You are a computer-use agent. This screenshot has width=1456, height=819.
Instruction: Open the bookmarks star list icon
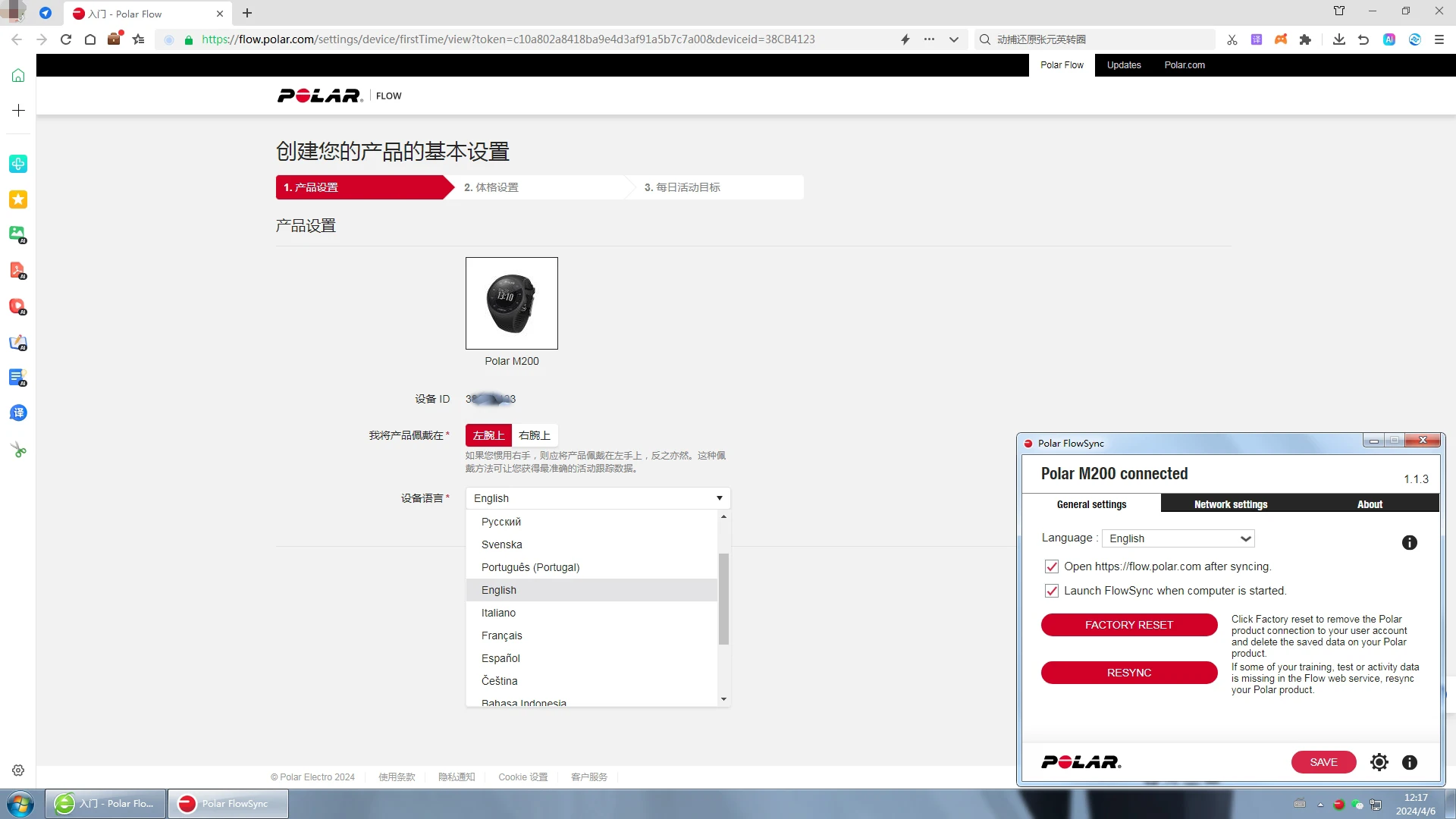coord(138,39)
